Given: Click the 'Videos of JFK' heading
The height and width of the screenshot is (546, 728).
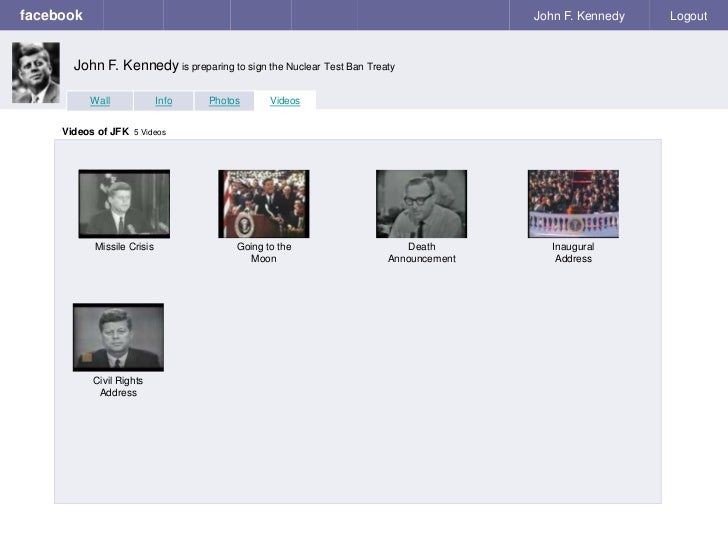Looking at the screenshot, I should 95,131.
